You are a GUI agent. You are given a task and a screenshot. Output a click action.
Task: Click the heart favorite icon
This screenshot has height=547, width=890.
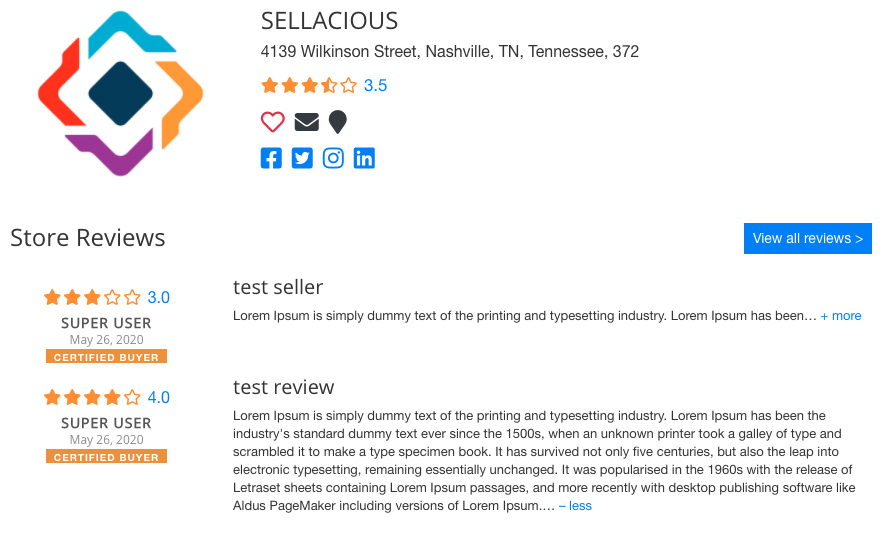tap(272, 121)
